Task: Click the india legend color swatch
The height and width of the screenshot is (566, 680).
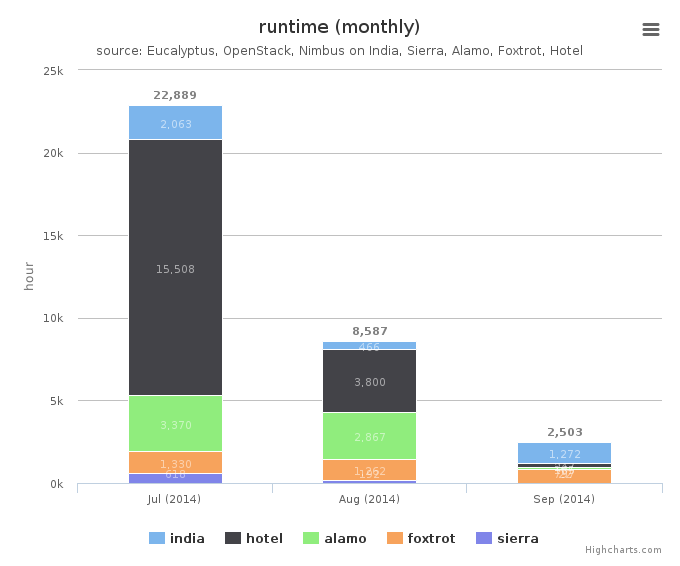Action: pos(157,538)
